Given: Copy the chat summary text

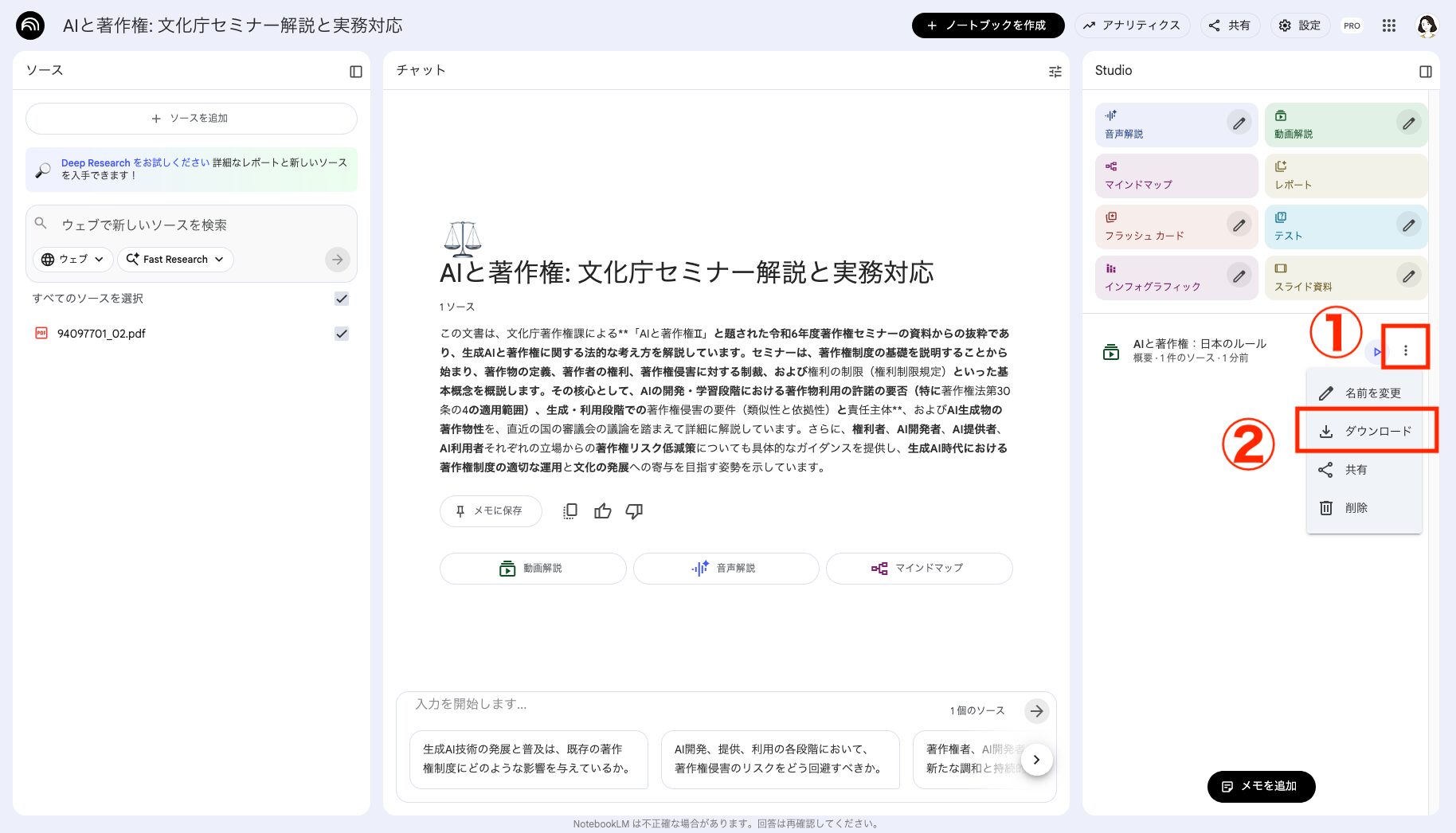Looking at the screenshot, I should coord(569,510).
